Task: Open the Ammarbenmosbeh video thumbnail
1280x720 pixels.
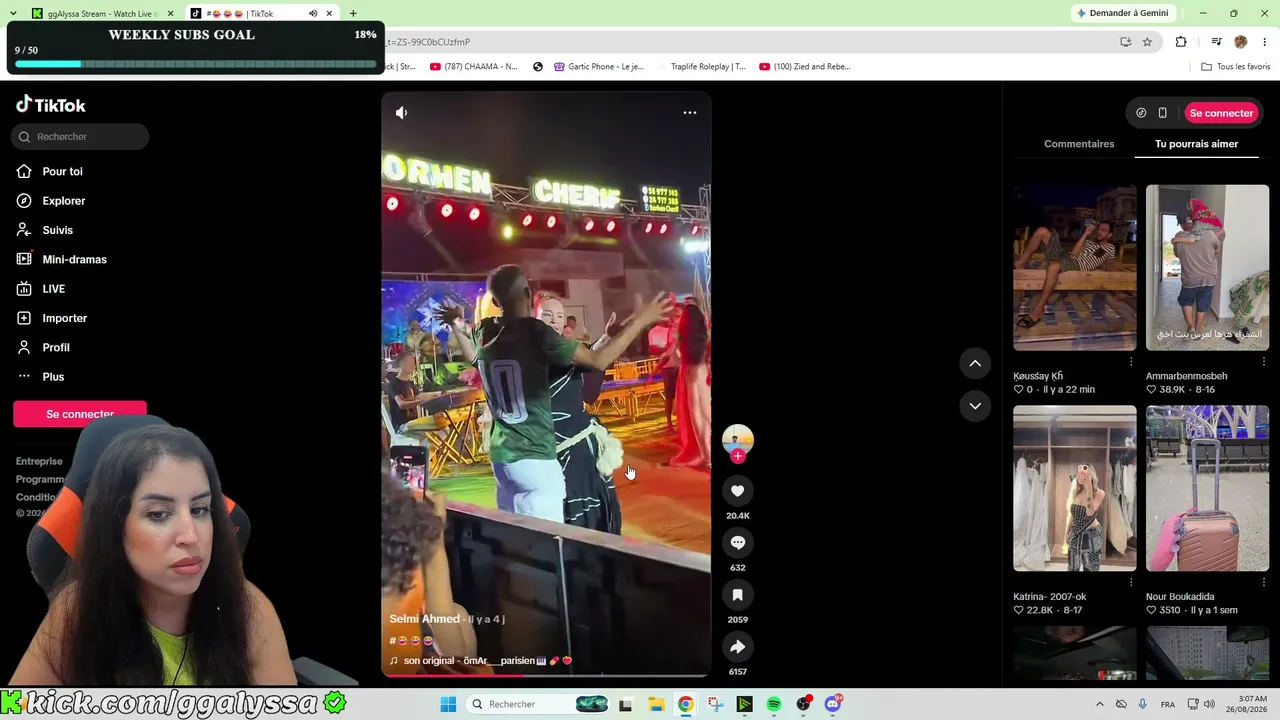Action: coord(1207,268)
